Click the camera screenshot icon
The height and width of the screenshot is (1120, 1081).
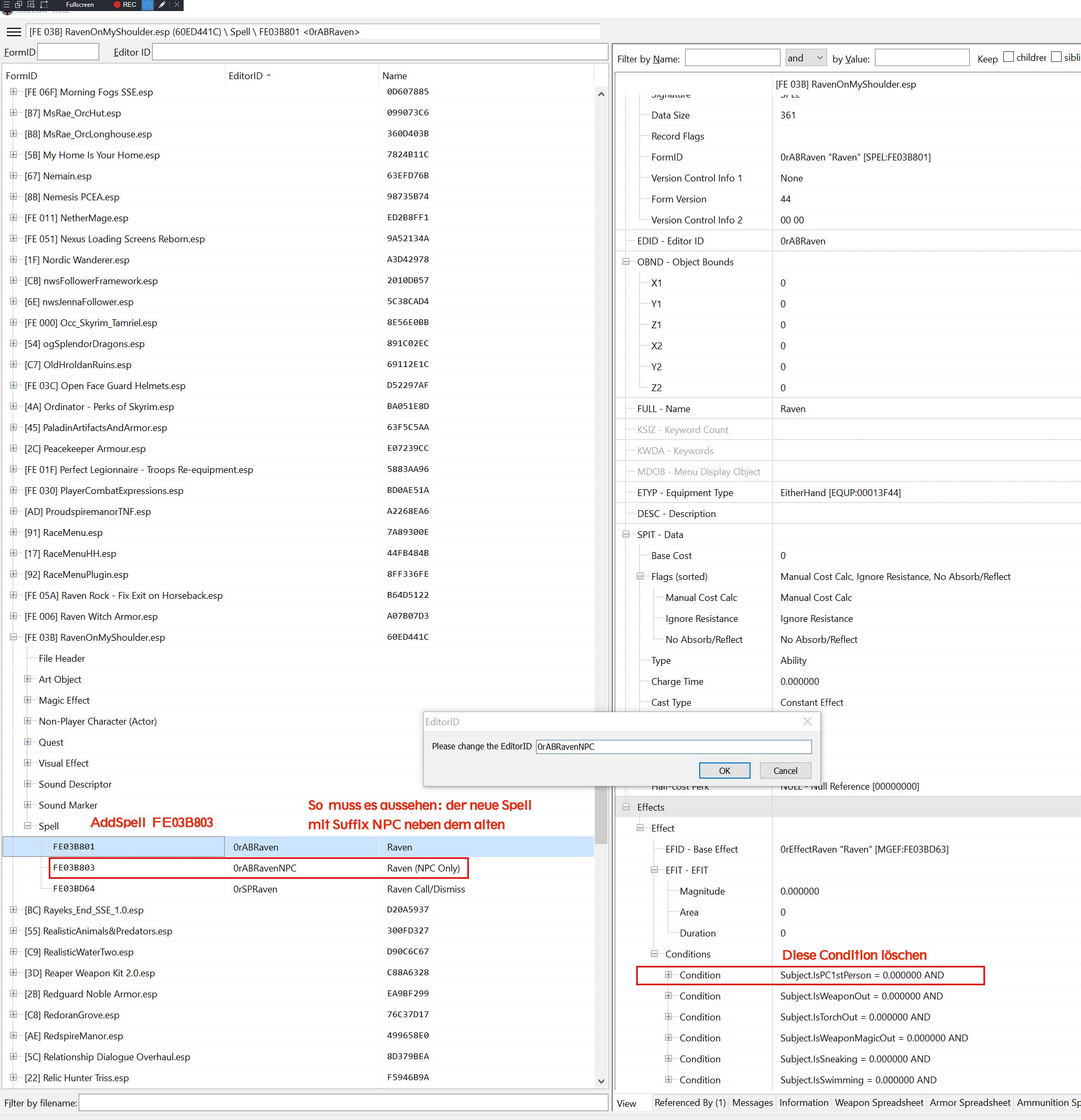148,5
